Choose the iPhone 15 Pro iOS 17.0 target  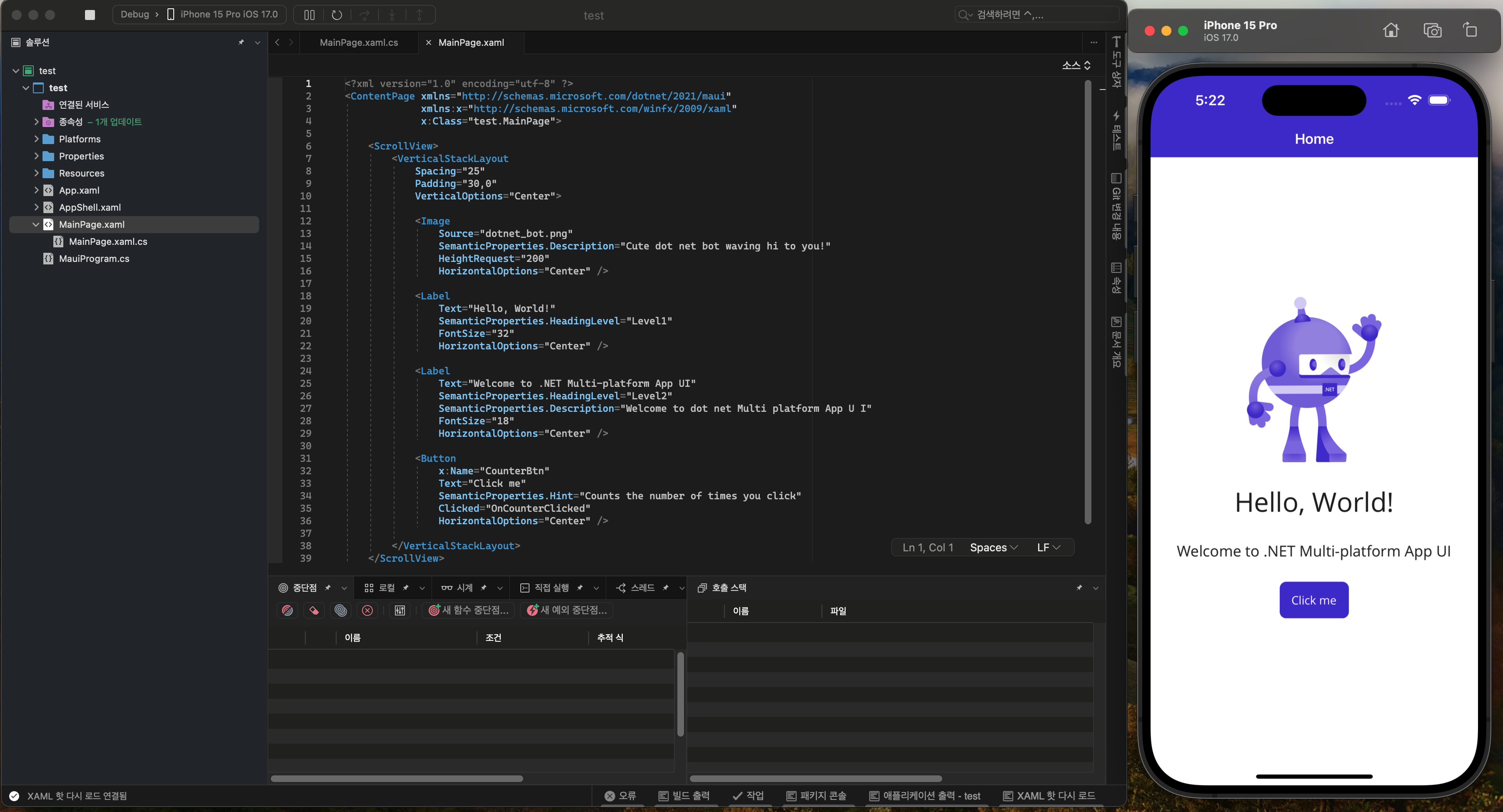point(222,15)
